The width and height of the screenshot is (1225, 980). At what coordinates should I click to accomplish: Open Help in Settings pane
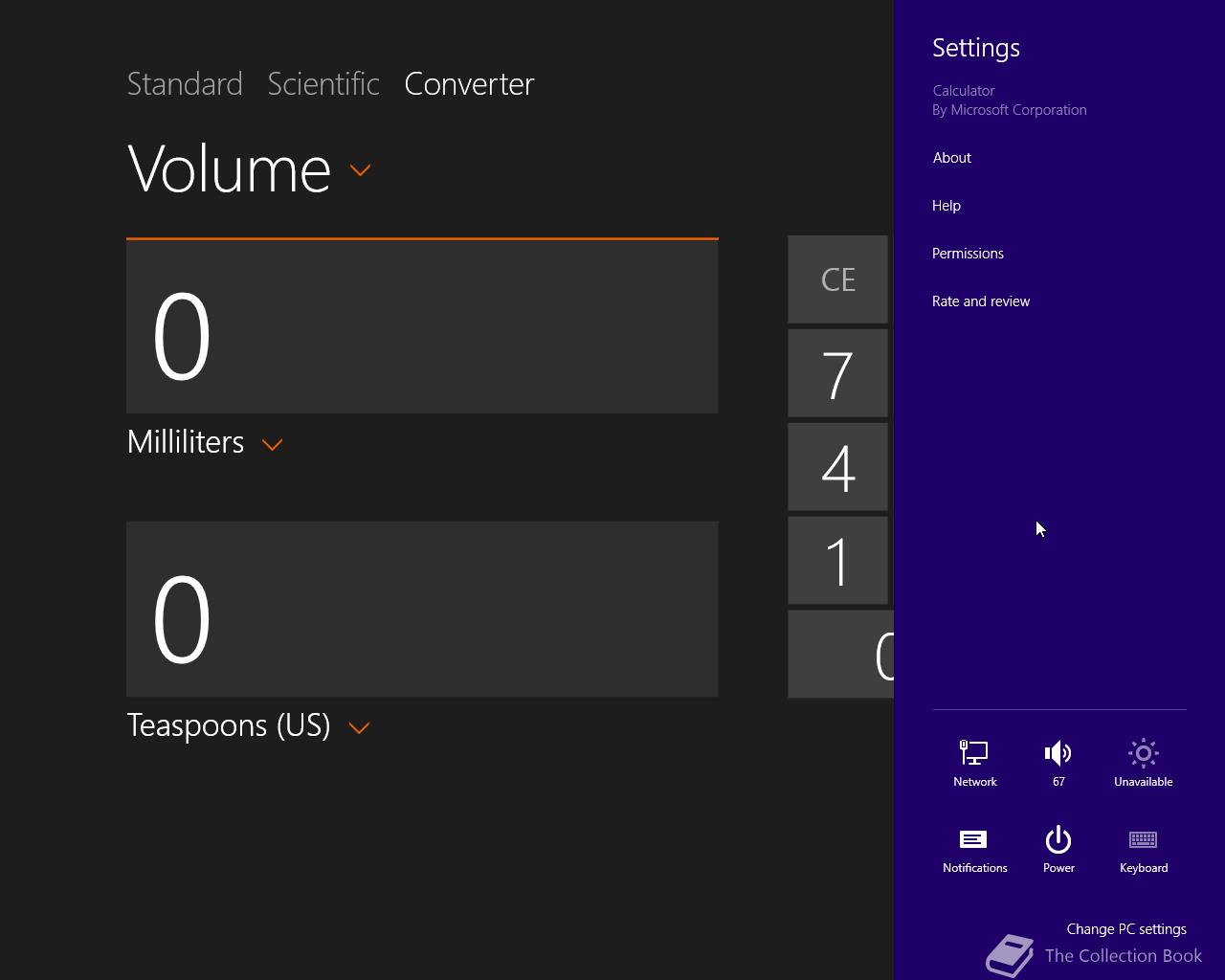pos(947,206)
